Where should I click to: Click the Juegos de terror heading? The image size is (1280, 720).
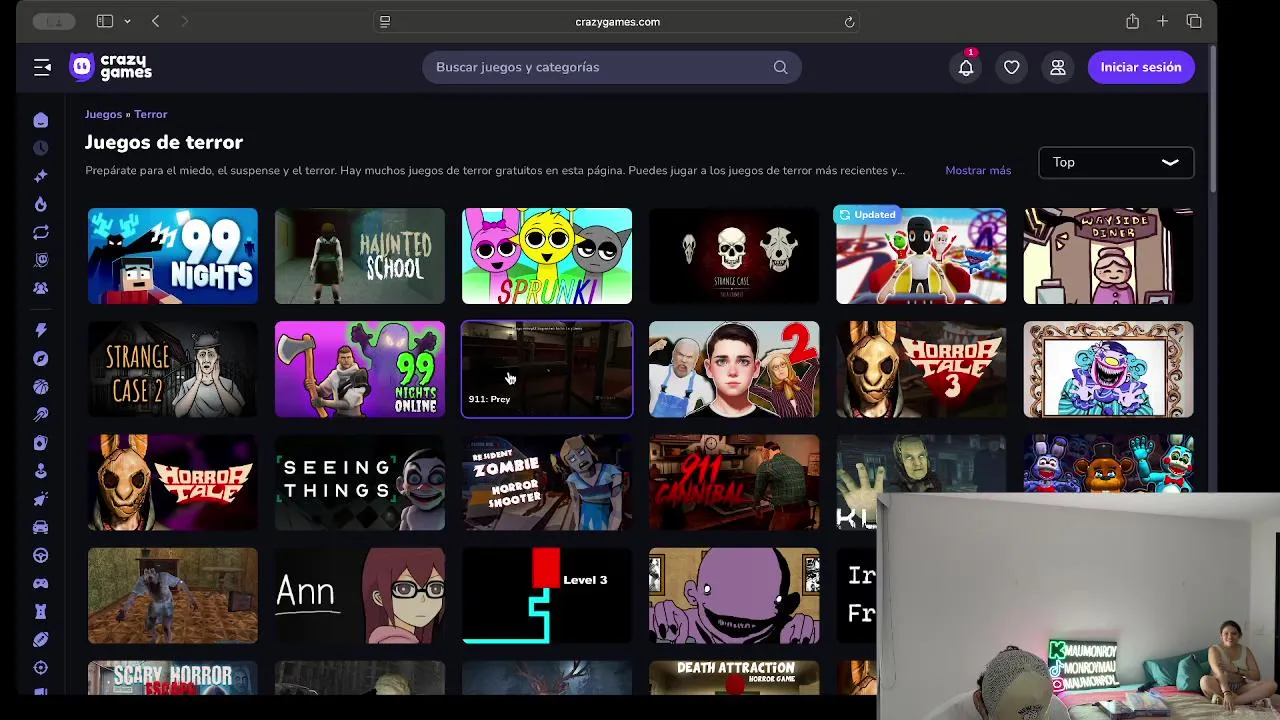pos(164,142)
